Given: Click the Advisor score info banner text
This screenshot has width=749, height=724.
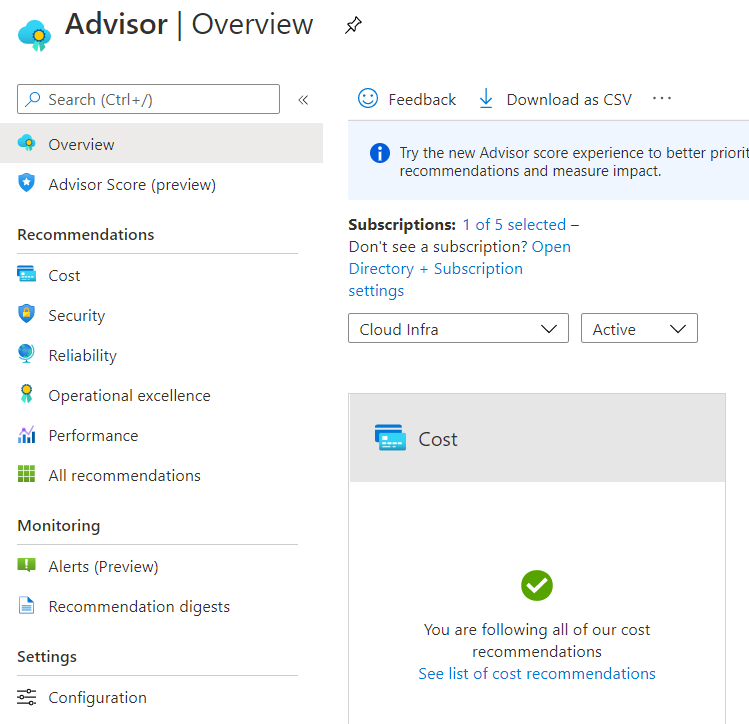Looking at the screenshot, I should pos(574,161).
